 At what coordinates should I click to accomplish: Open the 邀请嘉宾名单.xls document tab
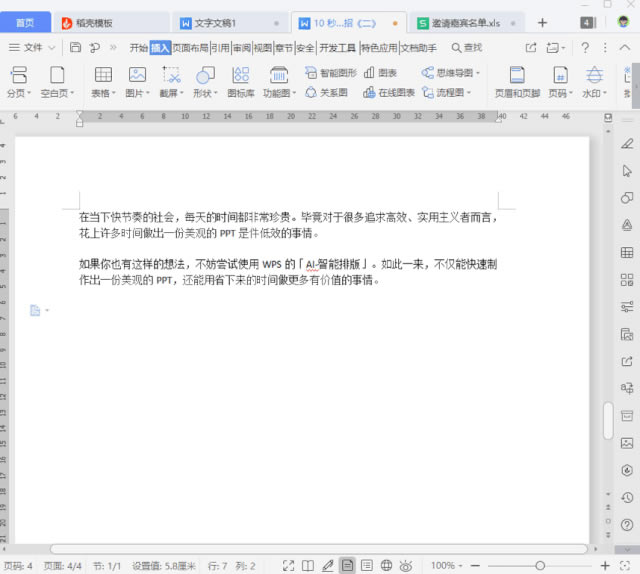point(466,23)
